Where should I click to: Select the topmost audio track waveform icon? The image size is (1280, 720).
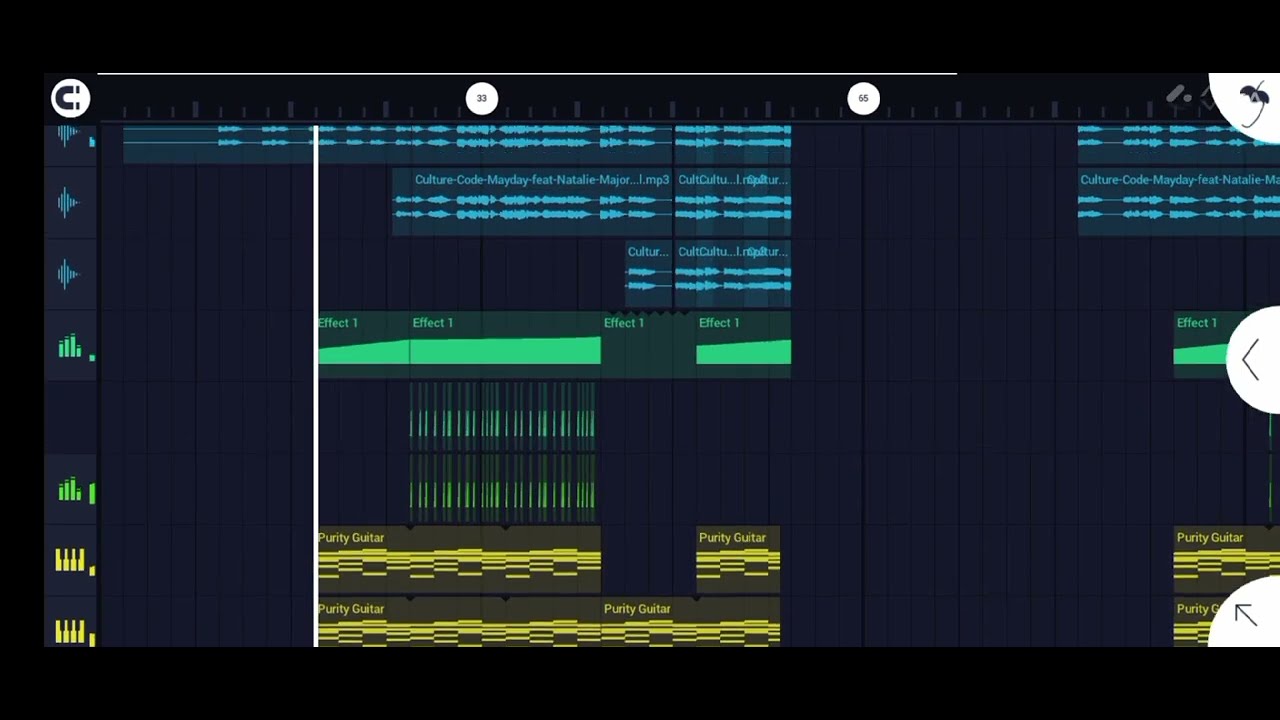(68, 135)
